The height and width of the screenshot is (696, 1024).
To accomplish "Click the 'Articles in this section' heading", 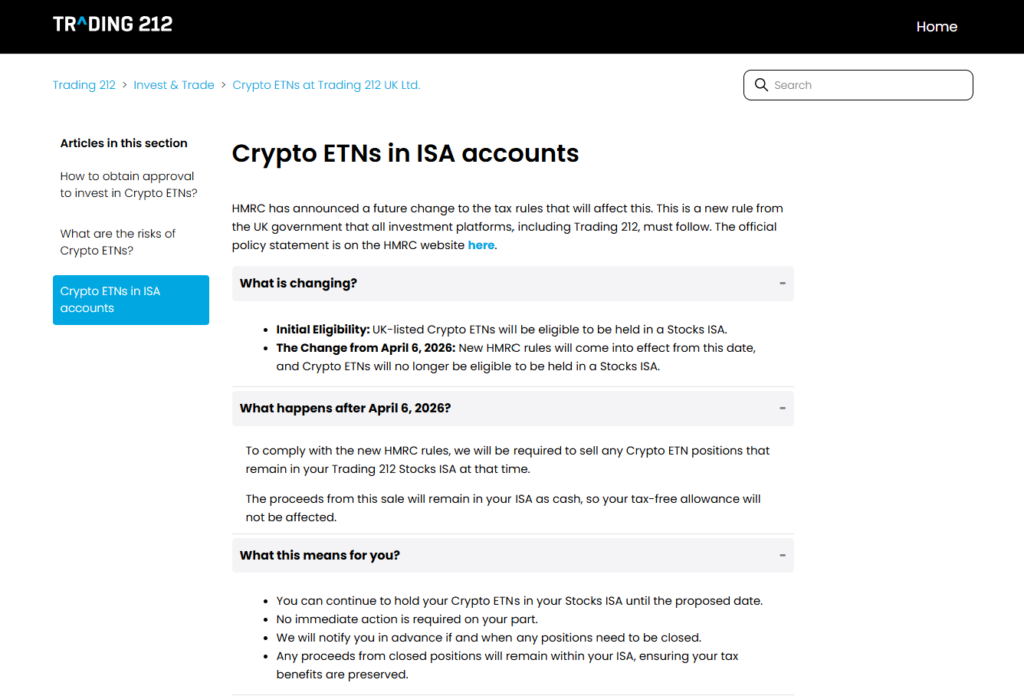I will coord(123,143).
